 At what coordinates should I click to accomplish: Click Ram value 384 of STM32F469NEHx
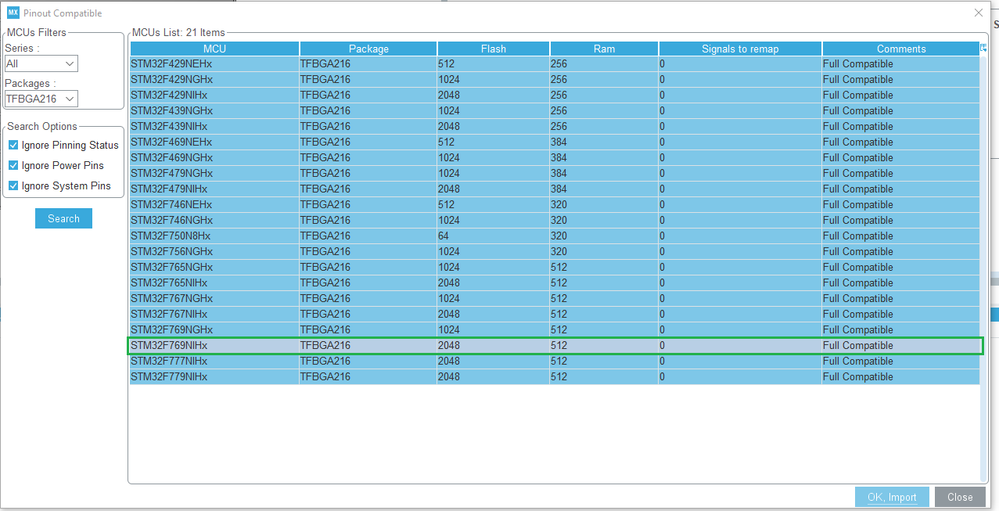click(559, 142)
